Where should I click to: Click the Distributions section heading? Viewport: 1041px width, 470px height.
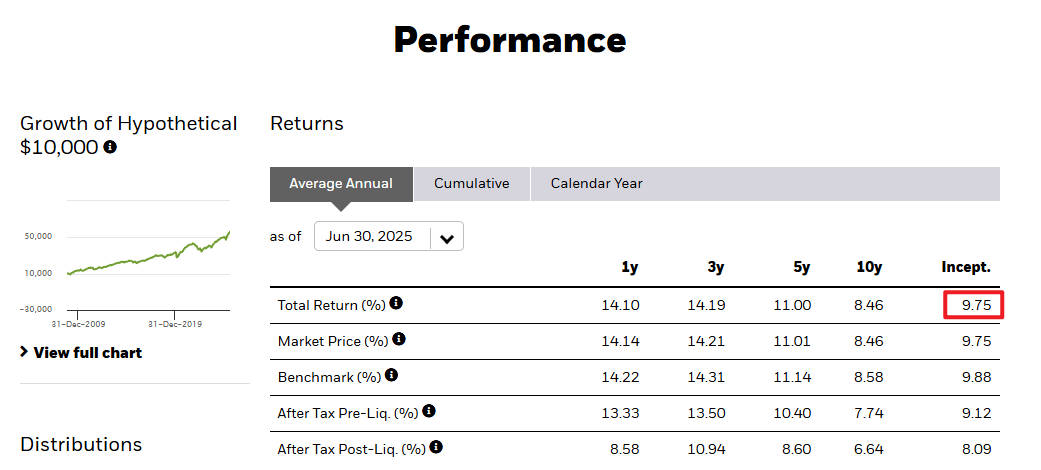[x=81, y=444]
